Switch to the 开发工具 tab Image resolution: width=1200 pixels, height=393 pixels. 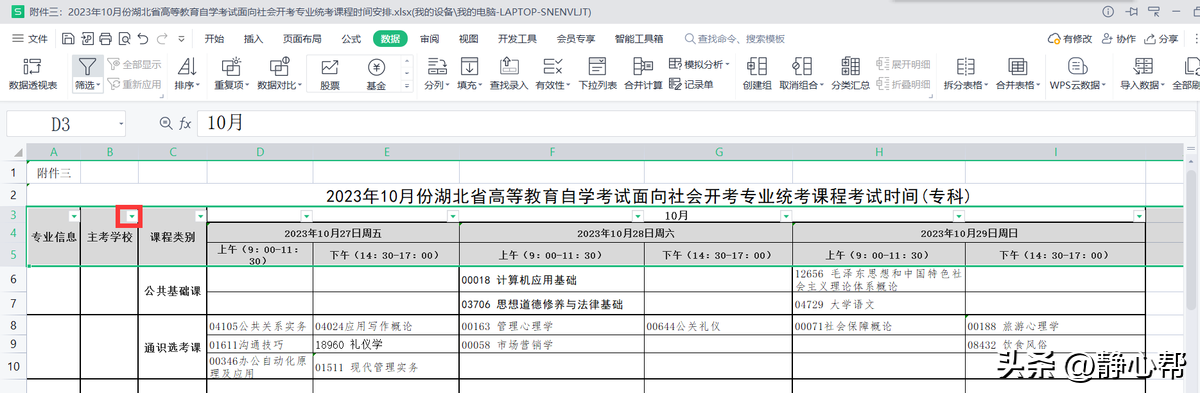517,39
